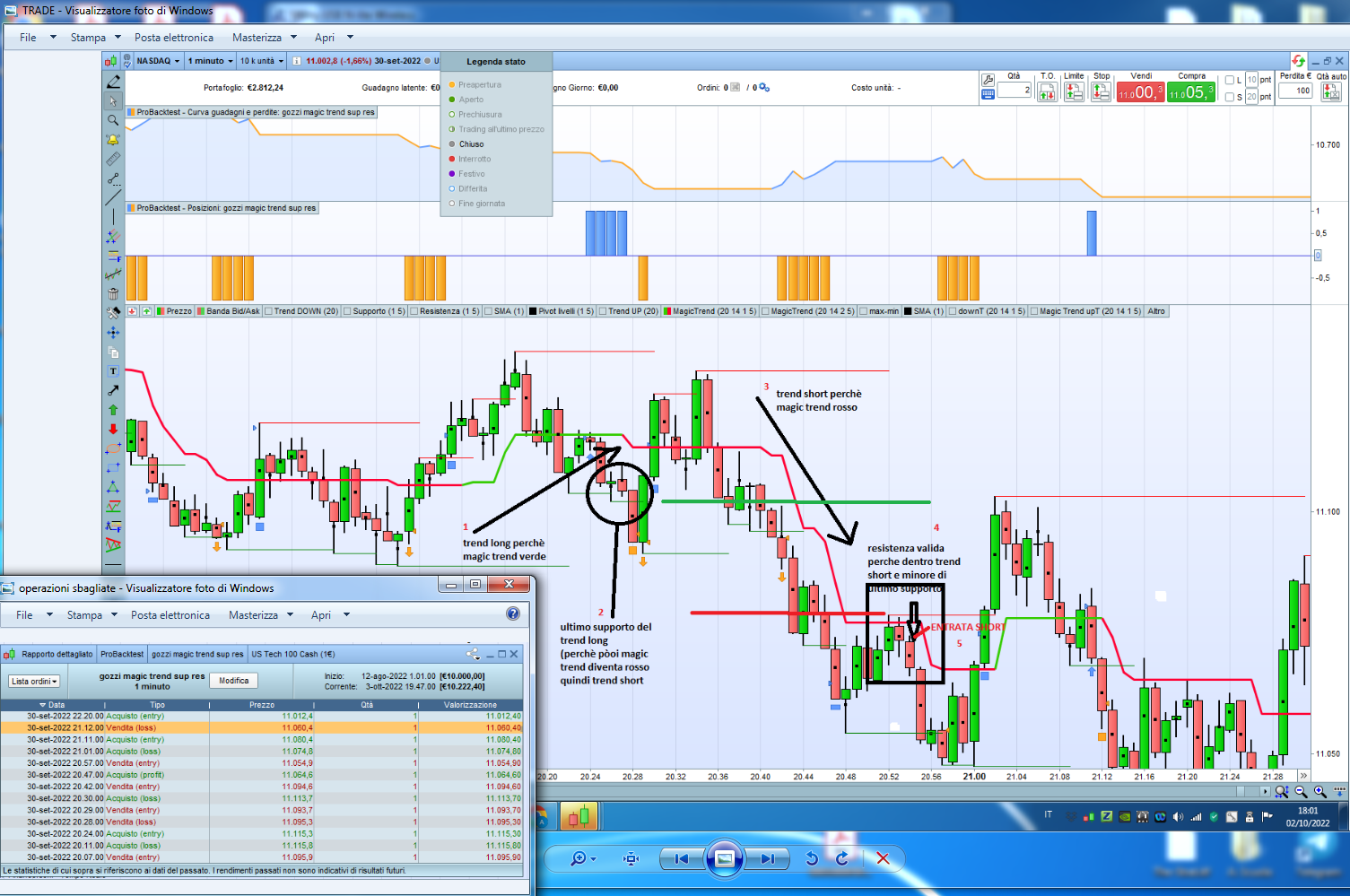Select the arrow cursor tool

point(113,101)
